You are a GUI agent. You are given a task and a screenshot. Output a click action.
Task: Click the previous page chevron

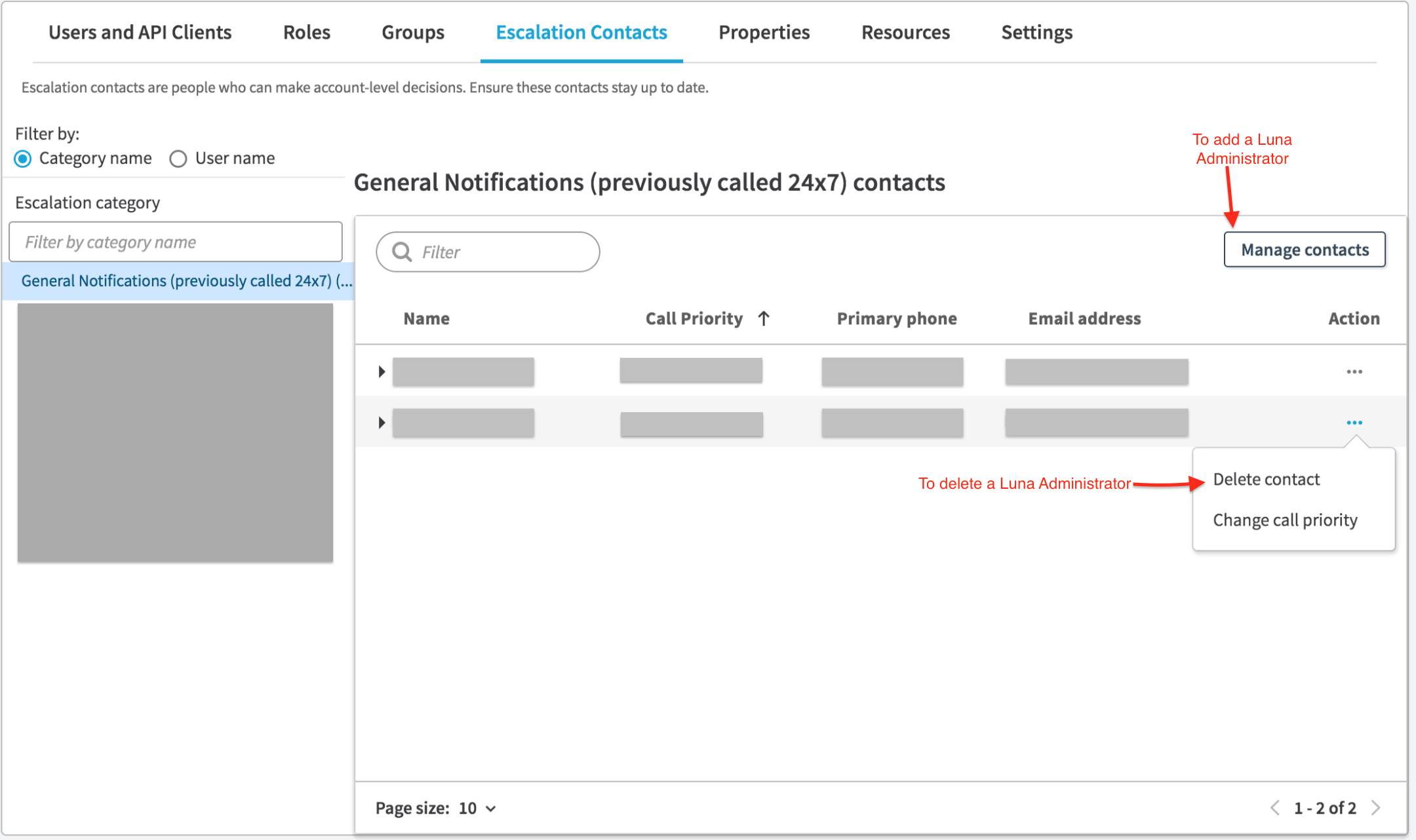point(1274,808)
